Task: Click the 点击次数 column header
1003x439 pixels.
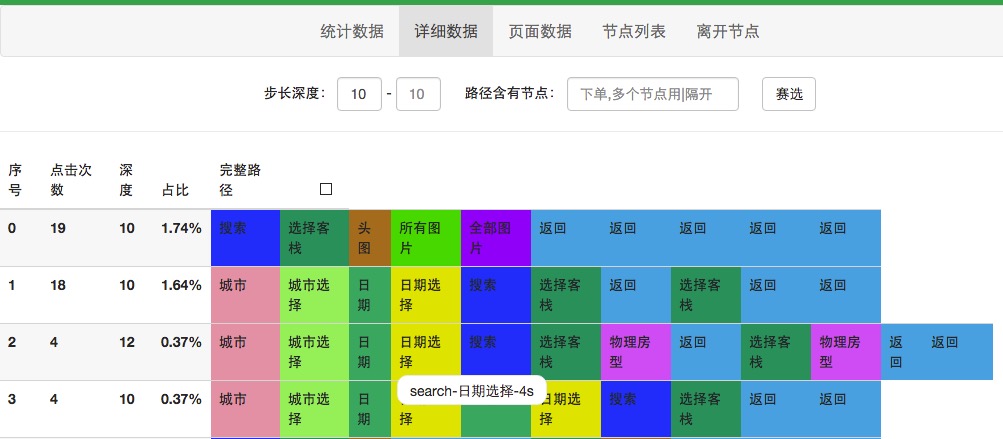Action: coord(71,180)
